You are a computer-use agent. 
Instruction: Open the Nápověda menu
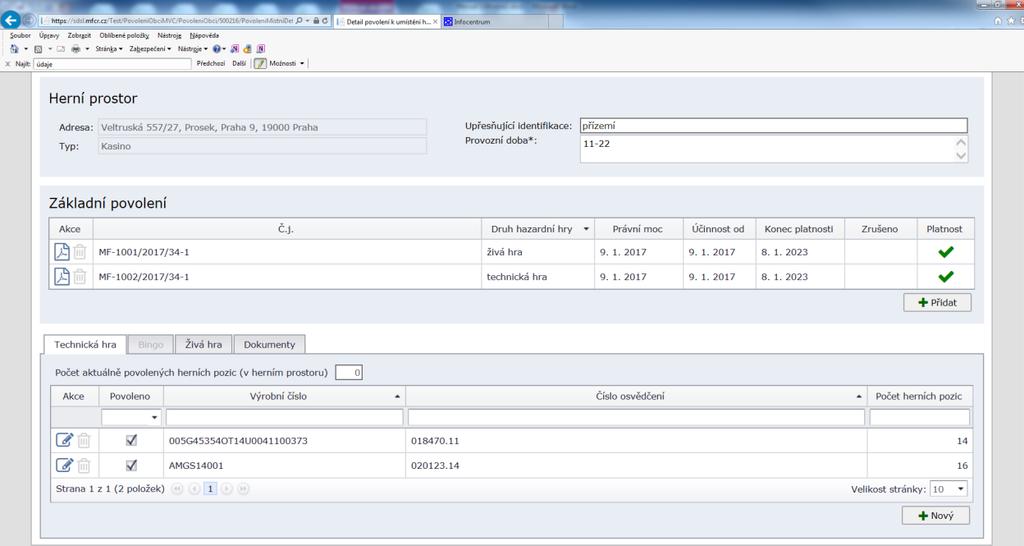[x=204, y=35]
